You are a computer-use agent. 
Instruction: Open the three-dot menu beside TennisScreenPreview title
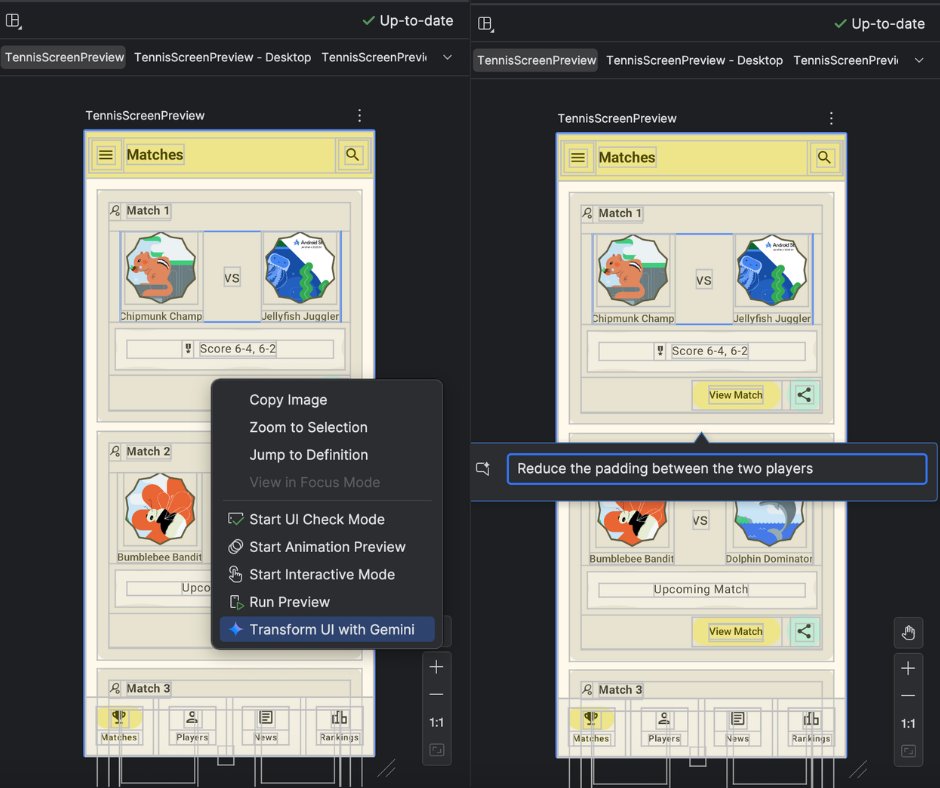[359, 115]
